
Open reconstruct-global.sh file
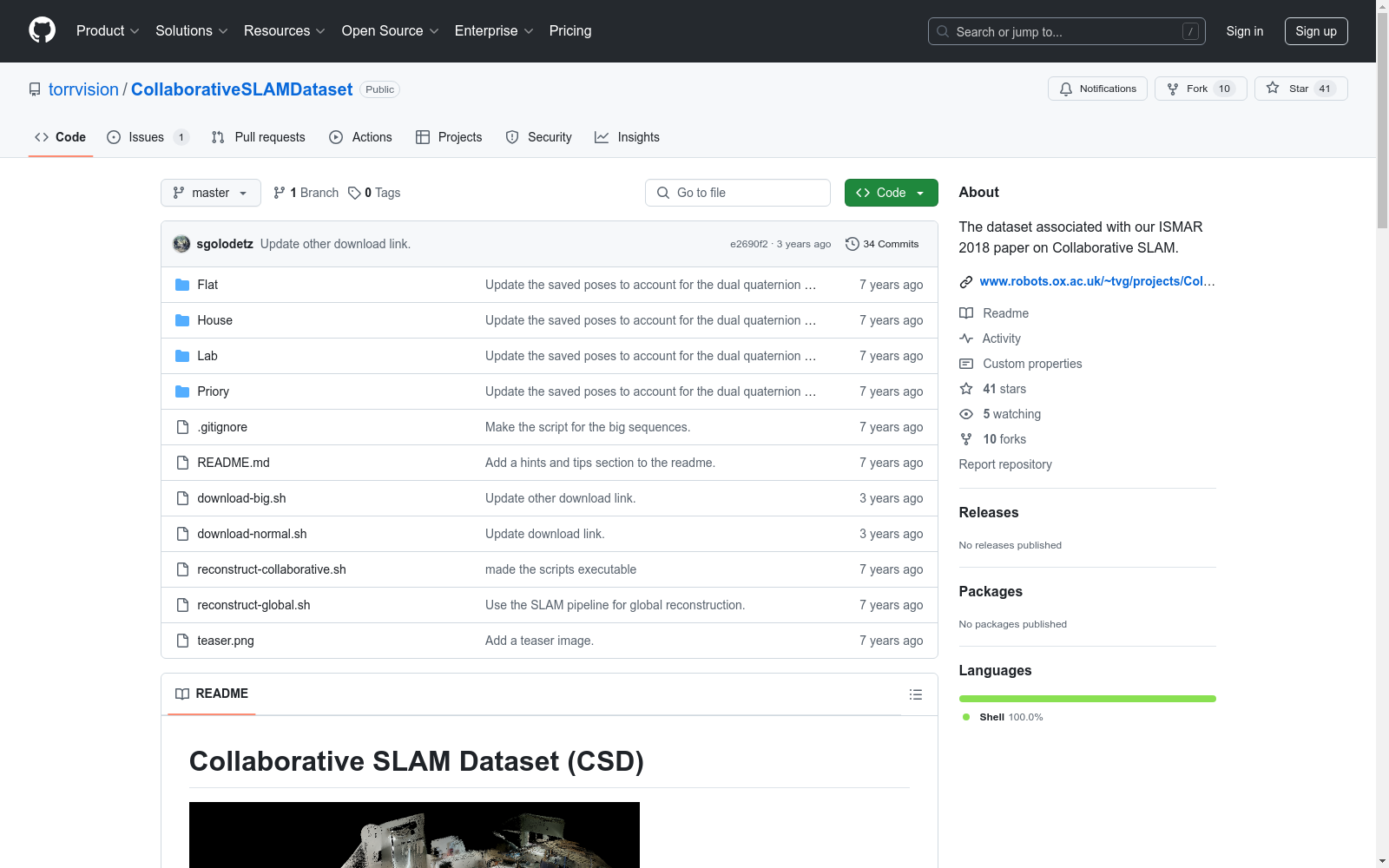pyautogui.click(x=253, y=605)
